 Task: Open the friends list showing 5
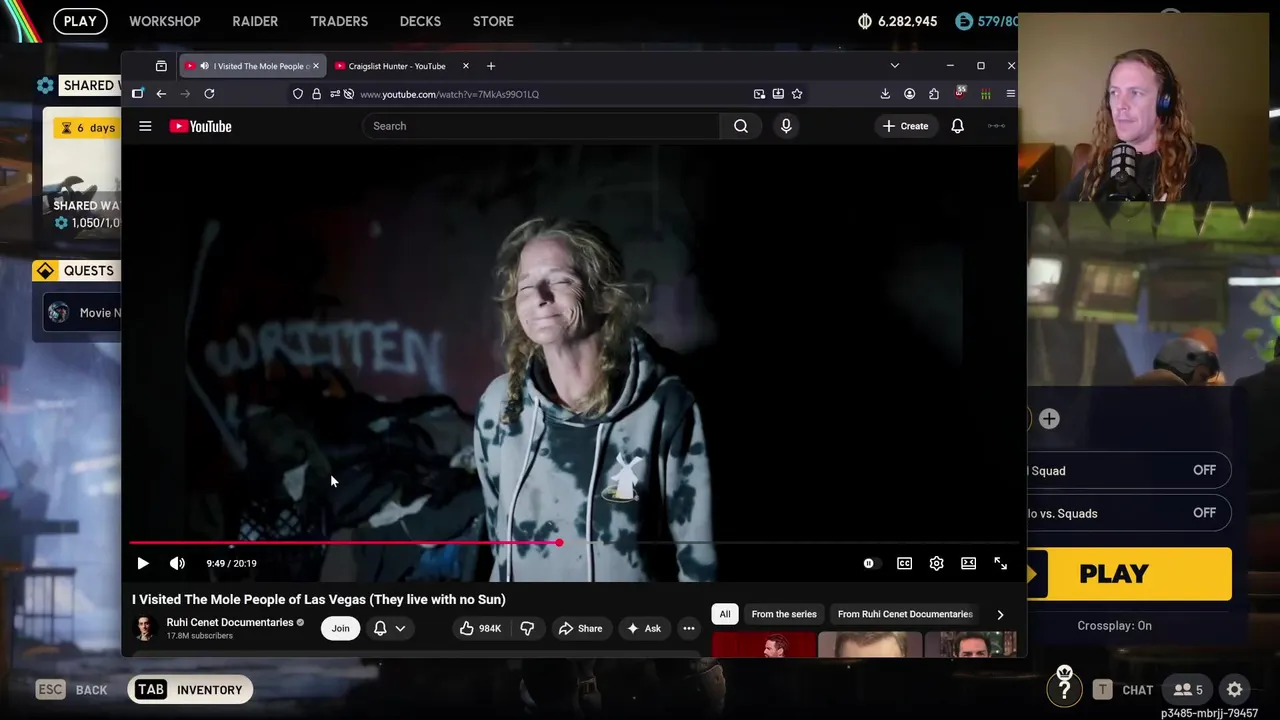click(1188, 689)
